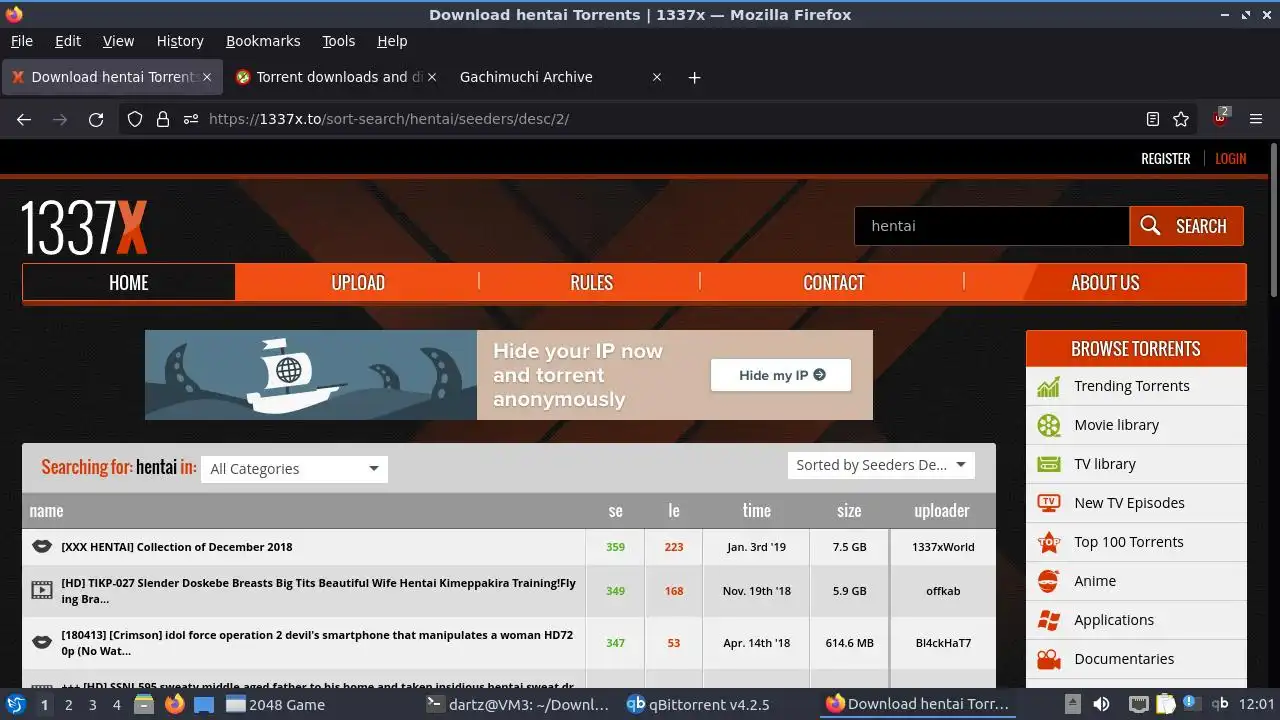Open the permissions icon in the address bar
The image size is (1280, 720).
click(191, 119)
